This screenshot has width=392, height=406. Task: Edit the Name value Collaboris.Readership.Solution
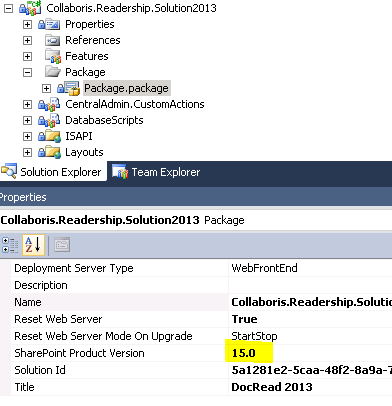(x=311, y=302)
